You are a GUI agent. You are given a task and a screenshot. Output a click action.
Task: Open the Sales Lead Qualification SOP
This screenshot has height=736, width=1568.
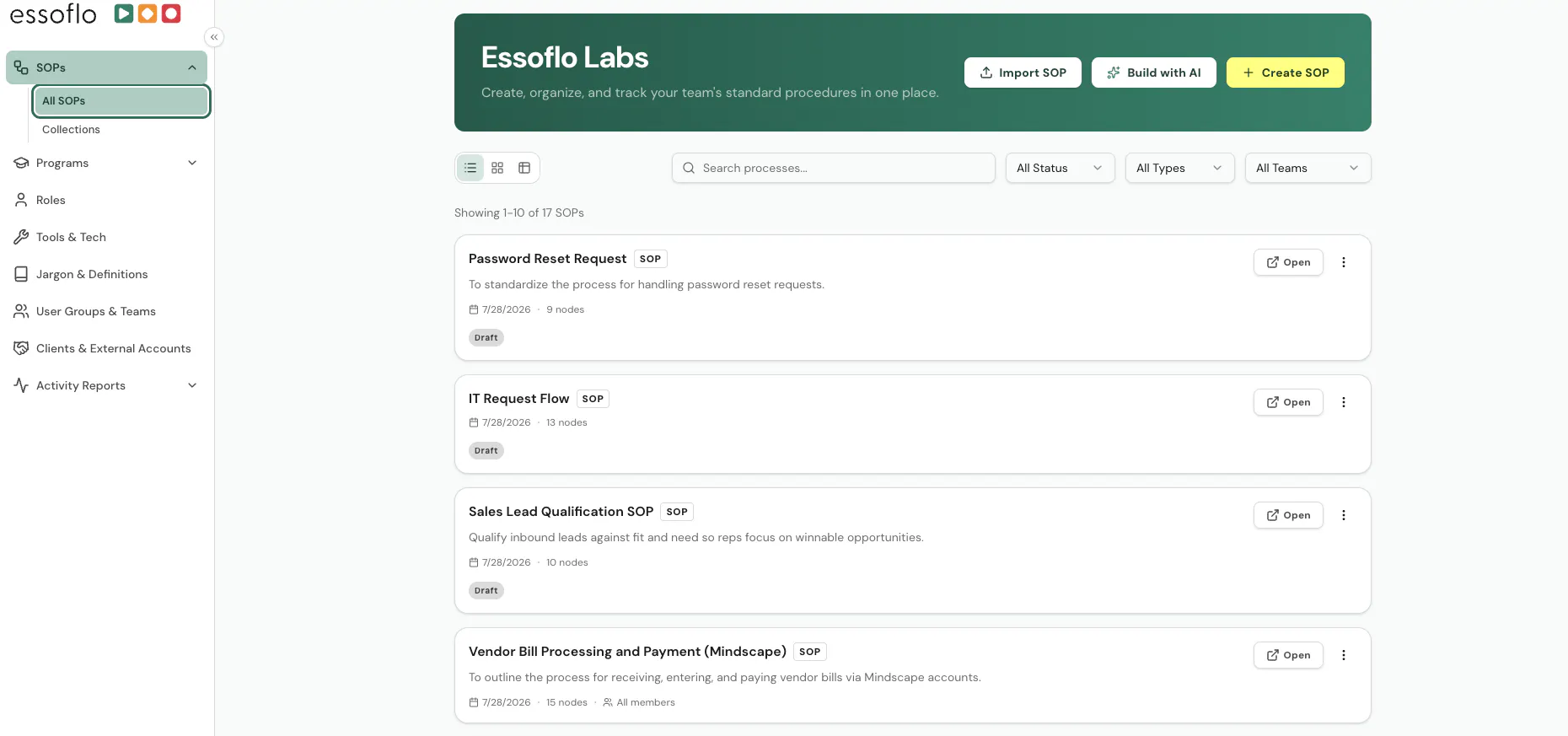(x=1288, y=515)
